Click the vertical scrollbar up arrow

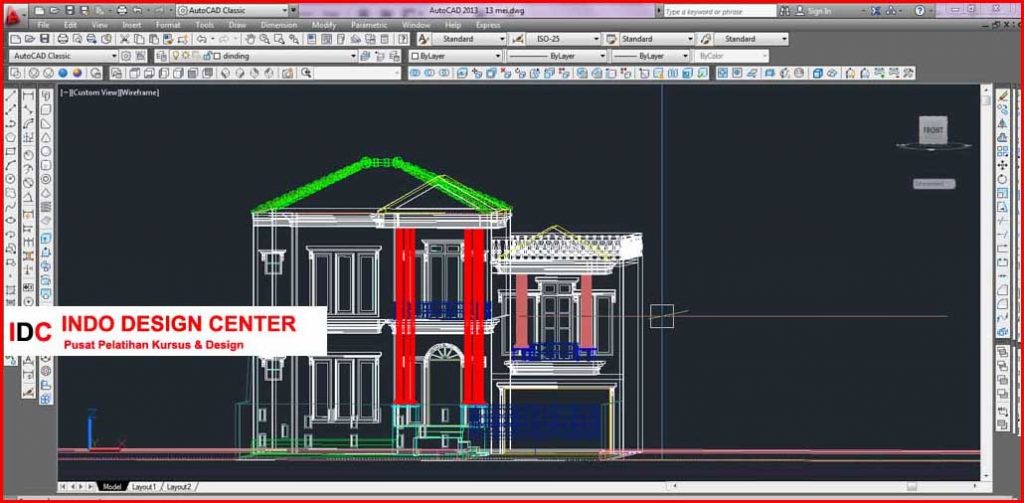pyautogui.click(x=986, y=88)
